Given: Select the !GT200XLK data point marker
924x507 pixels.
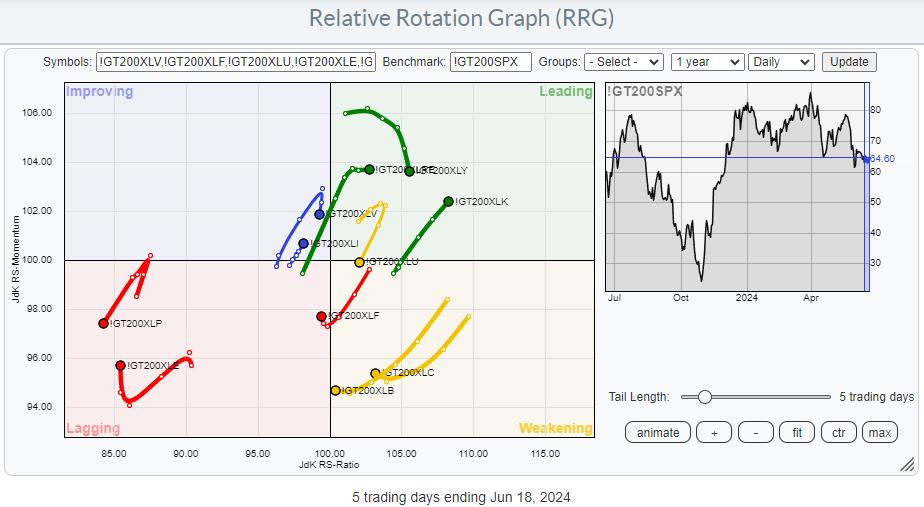Looking at the screenshot, I should point(448,202).
